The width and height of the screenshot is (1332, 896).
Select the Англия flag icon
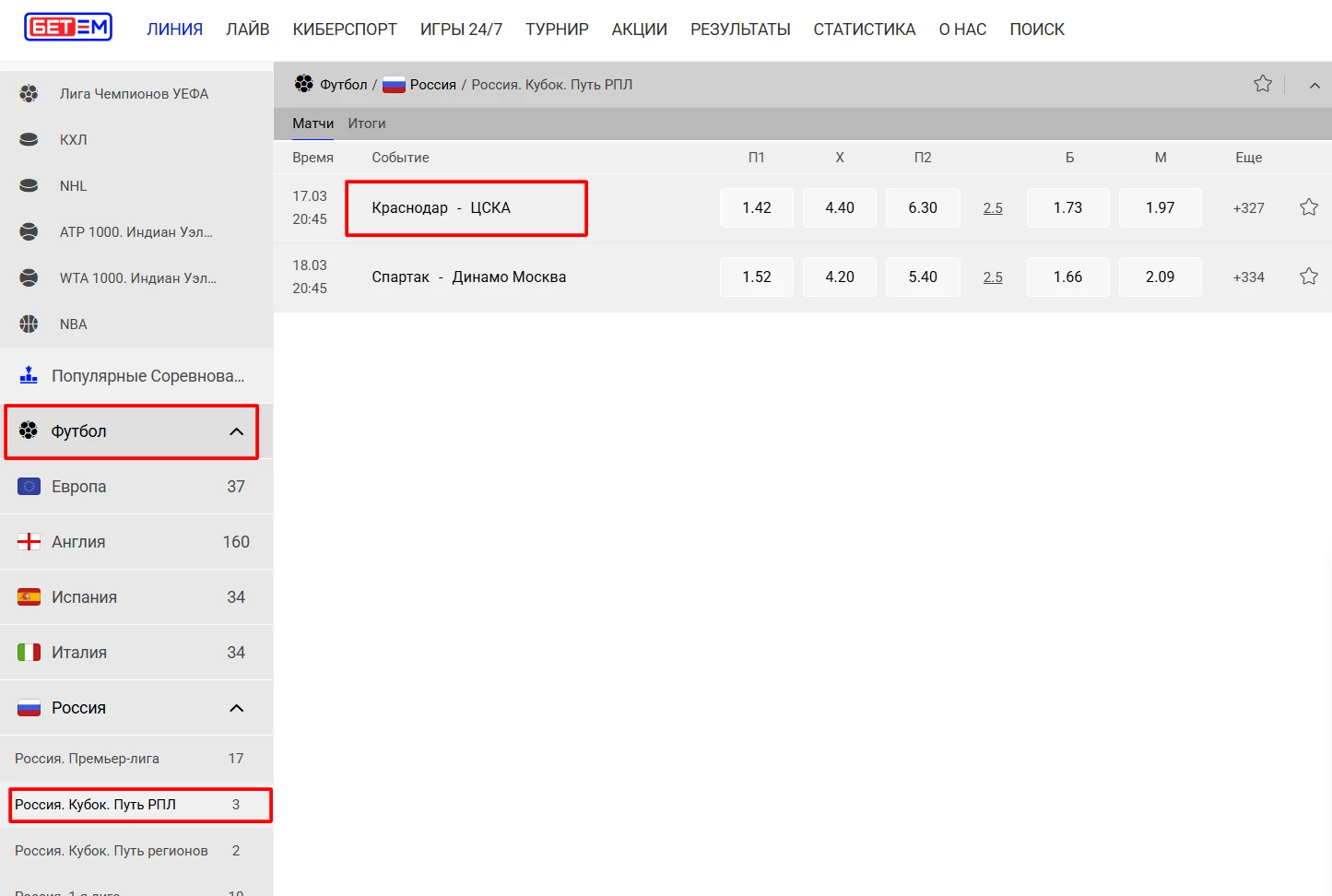pos(29,542)
